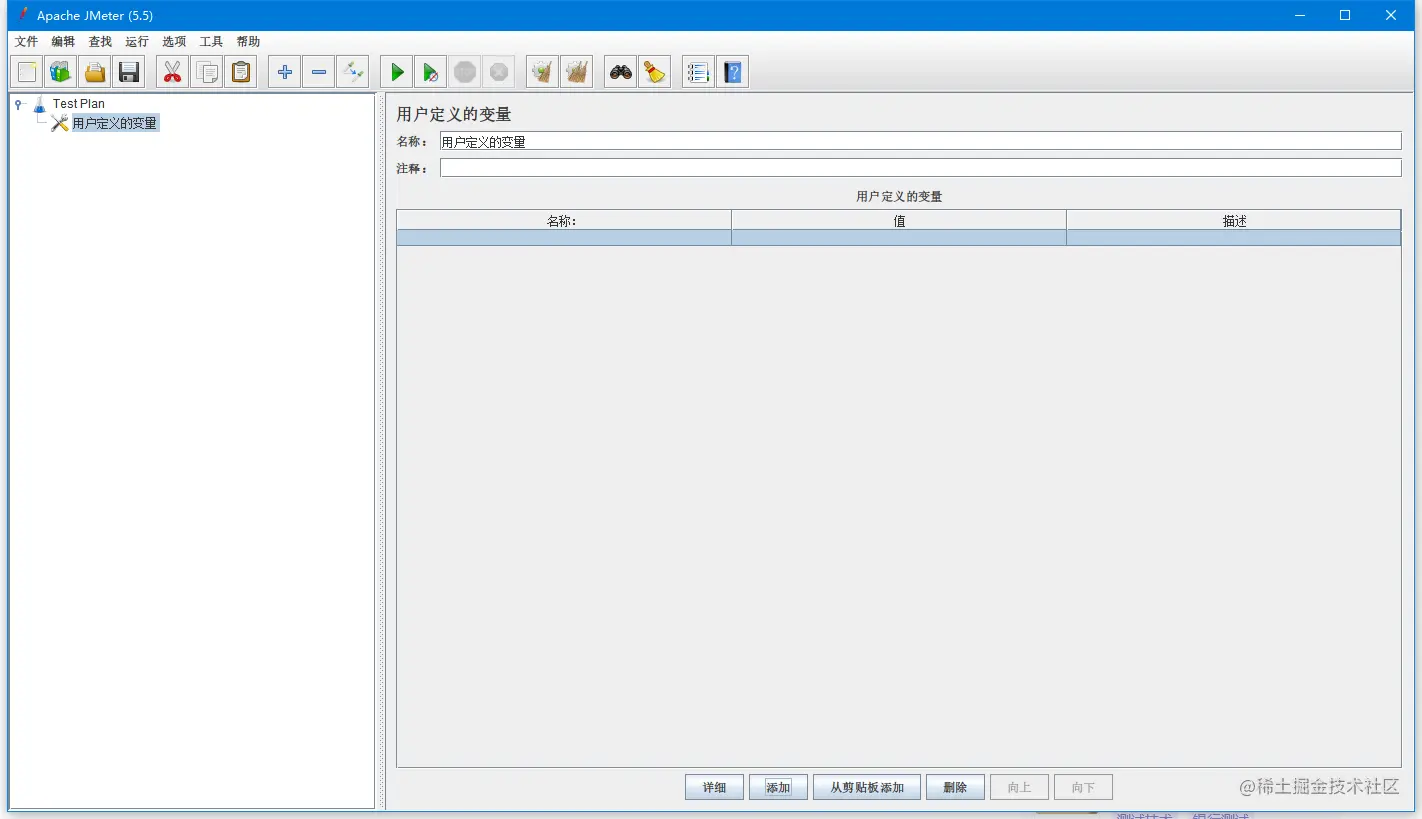The width and height of the screenshot is (1422, 819).
Task: Click the 名称 column header
Action: (x=564, y=221)
